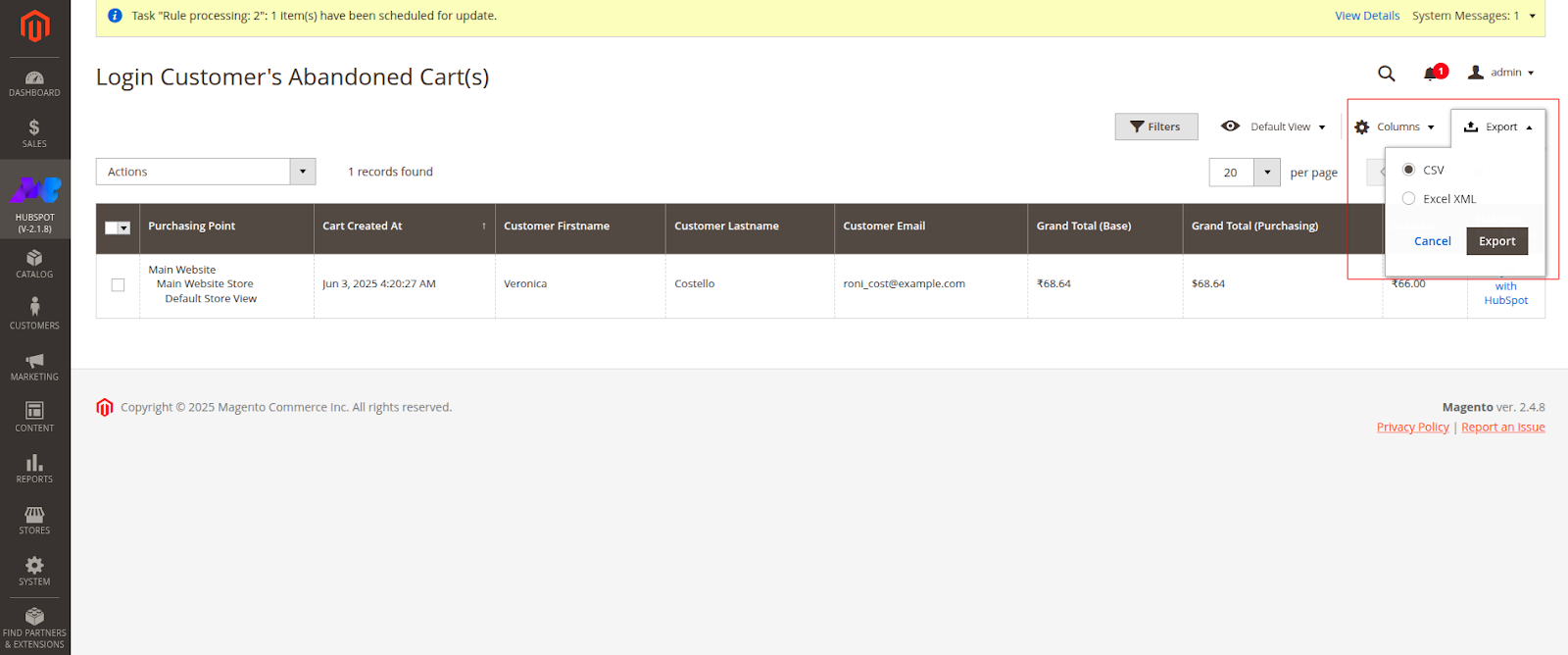The height and width of the screenshot is (655, 1568).
Task: Click the footer Magento logo
Action: 105,407
